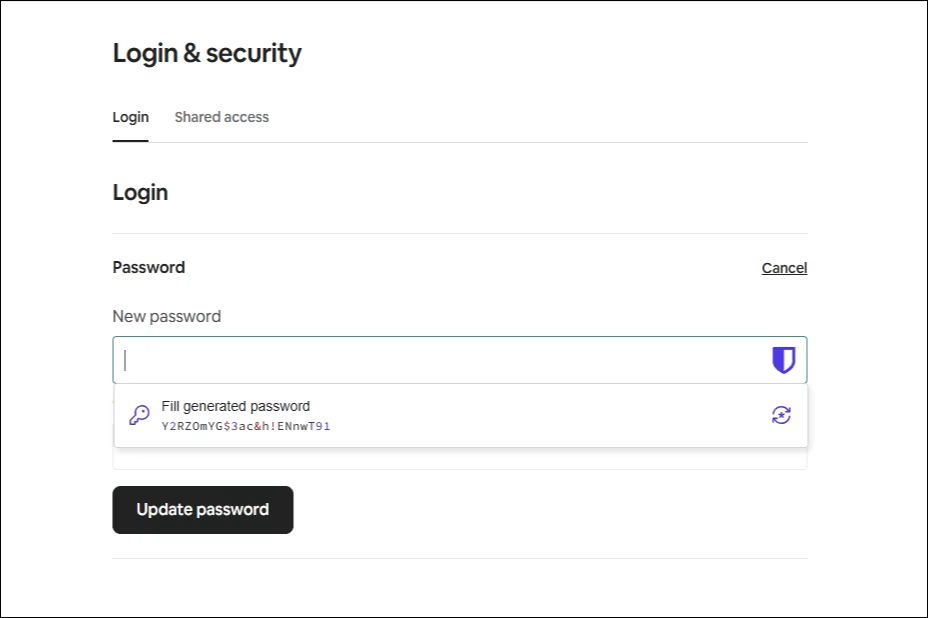Viewport: 928px width, 618px height.
Task: Regenerate the suggested password using the refresh icon
Action: tap(782, 413)
